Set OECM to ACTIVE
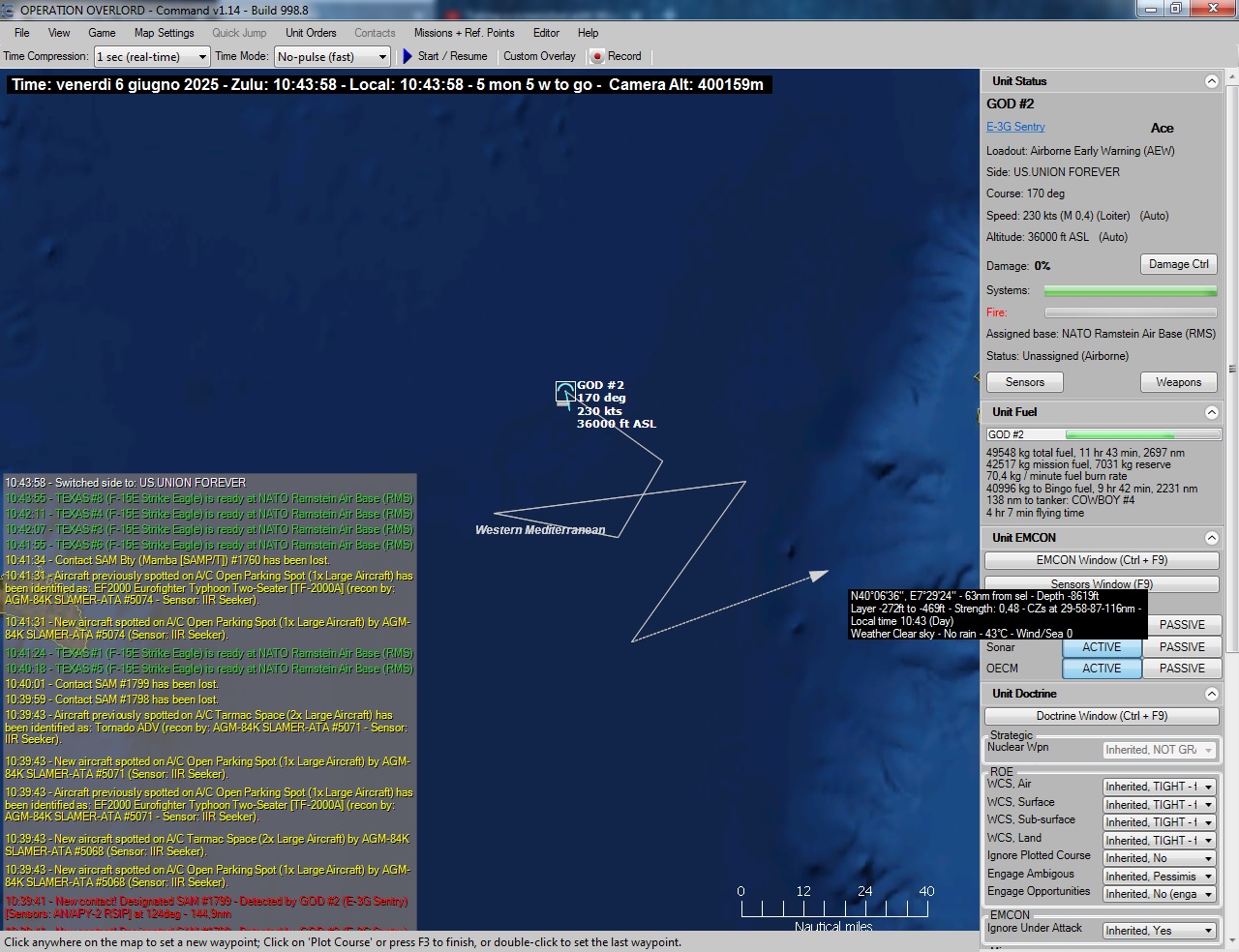This screenshot has height=952, width=1239. (1102, 669)
